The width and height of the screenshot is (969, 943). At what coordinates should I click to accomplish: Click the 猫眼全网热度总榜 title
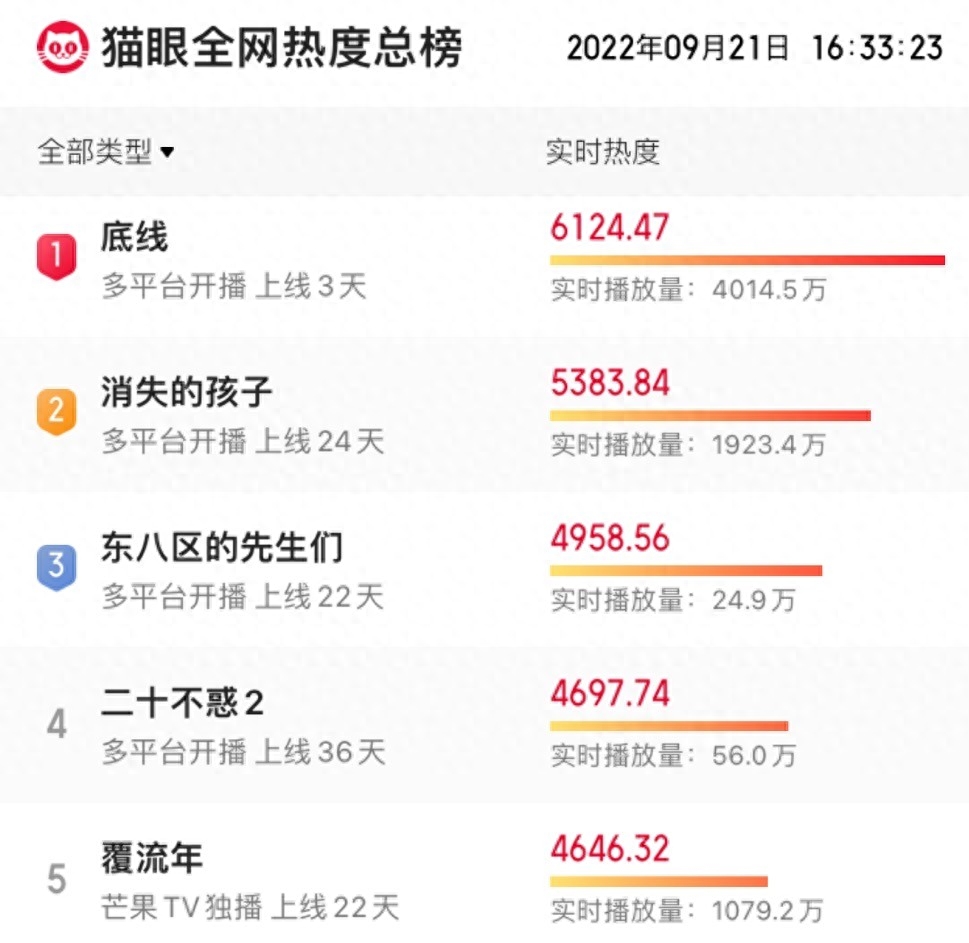(282, 47)
